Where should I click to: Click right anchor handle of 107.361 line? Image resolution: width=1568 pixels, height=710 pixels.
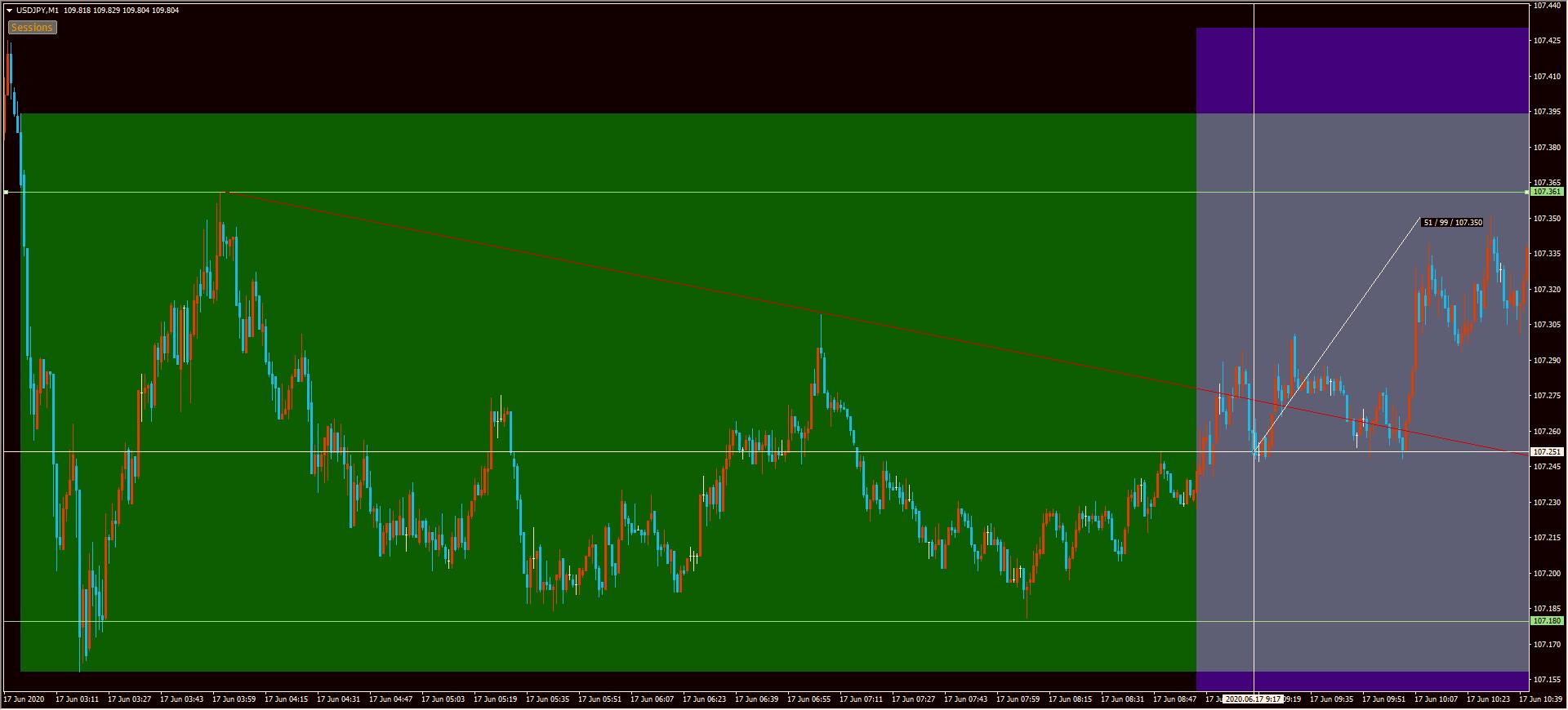1527,192
